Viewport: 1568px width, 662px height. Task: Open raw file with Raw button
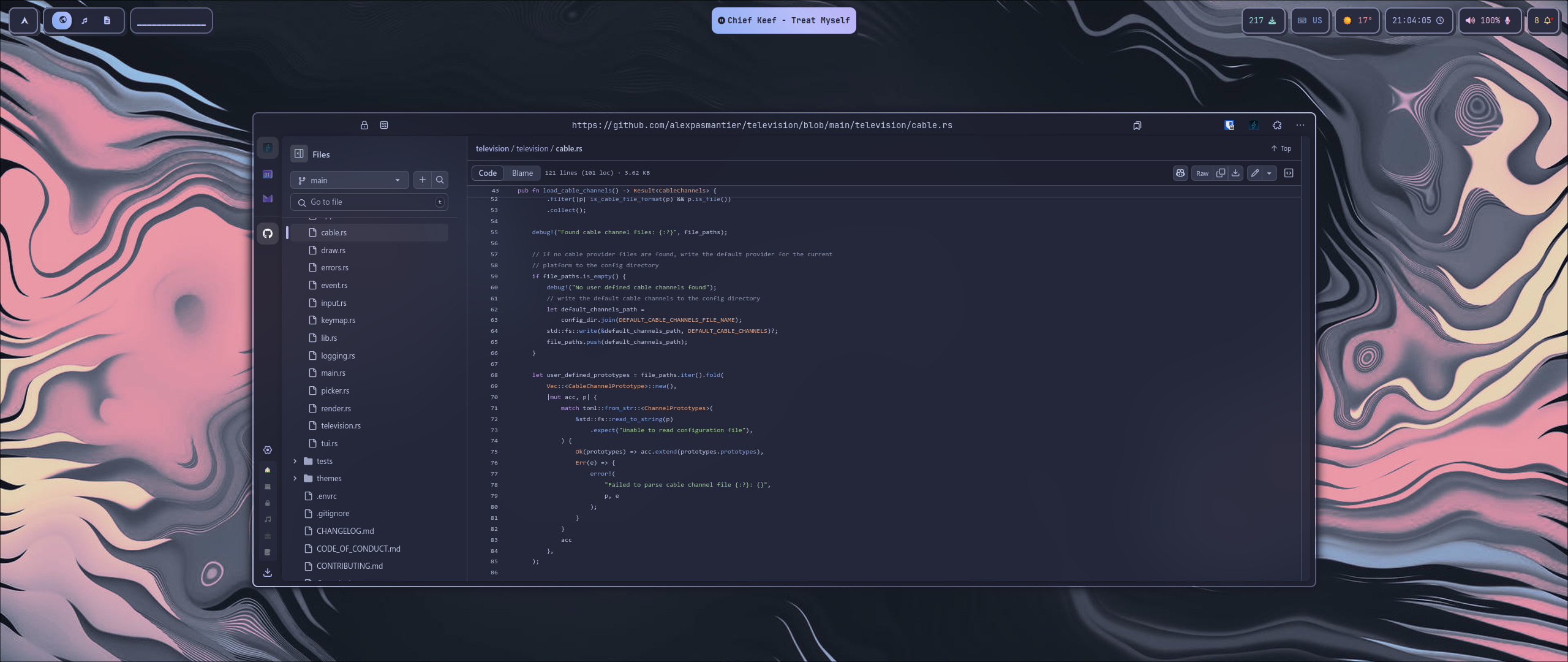click(1202, 173)
